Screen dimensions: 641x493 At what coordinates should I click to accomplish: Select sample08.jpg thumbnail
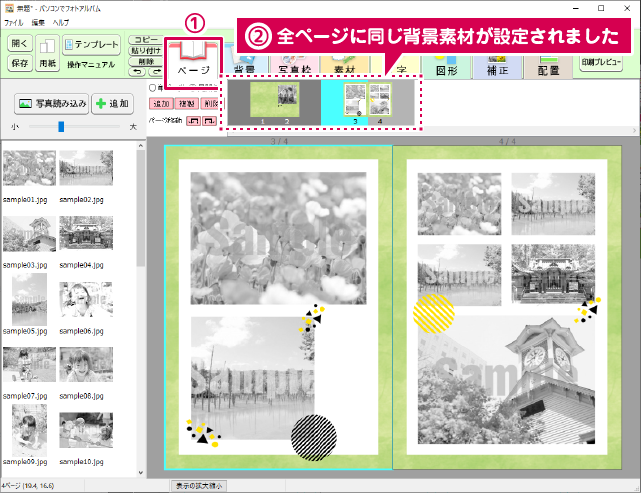coord(86,365)
